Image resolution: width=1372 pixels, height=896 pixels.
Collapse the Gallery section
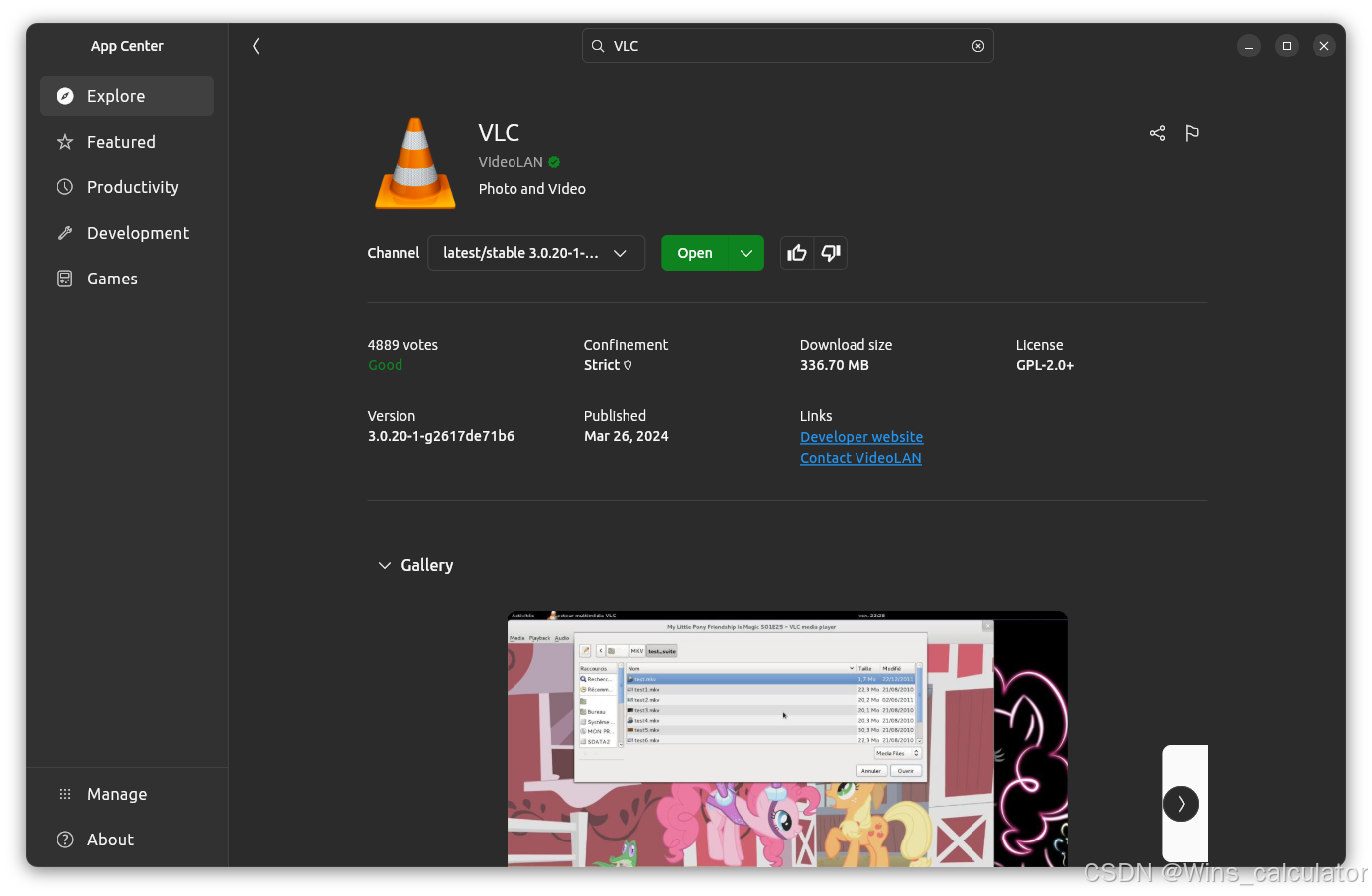384,565
